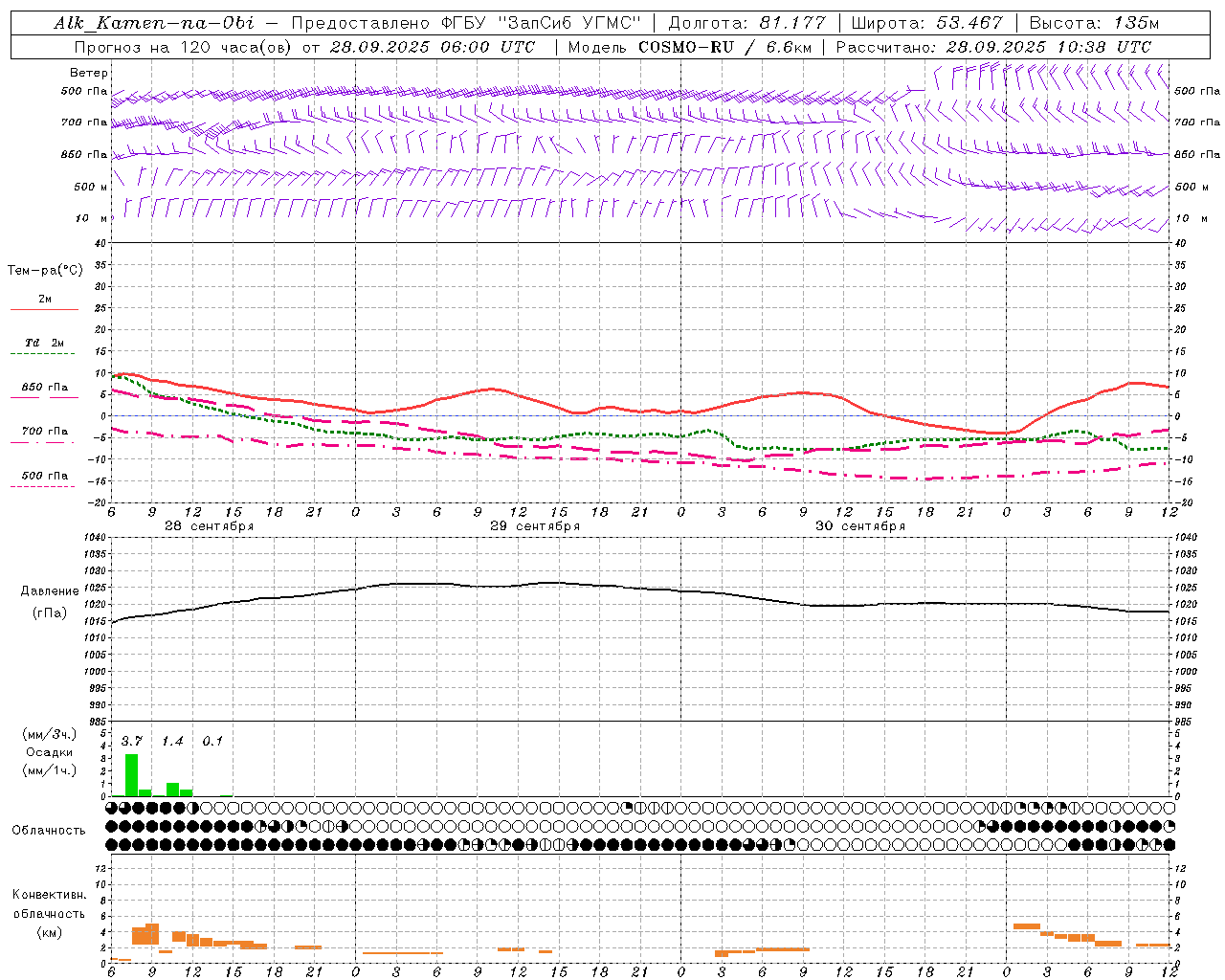Viewport: 1225px width, 980px height.
Task: Click the "Облачность" cloud cover label
Action: [49, 831]
